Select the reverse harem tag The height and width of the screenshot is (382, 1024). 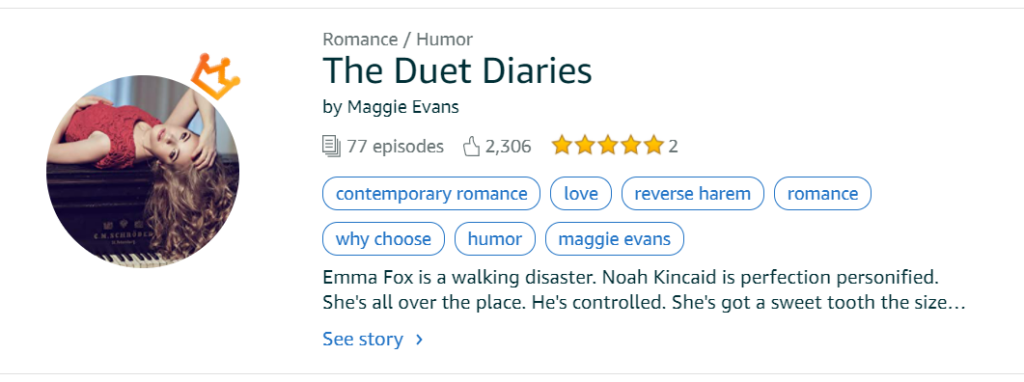point(692,193)
